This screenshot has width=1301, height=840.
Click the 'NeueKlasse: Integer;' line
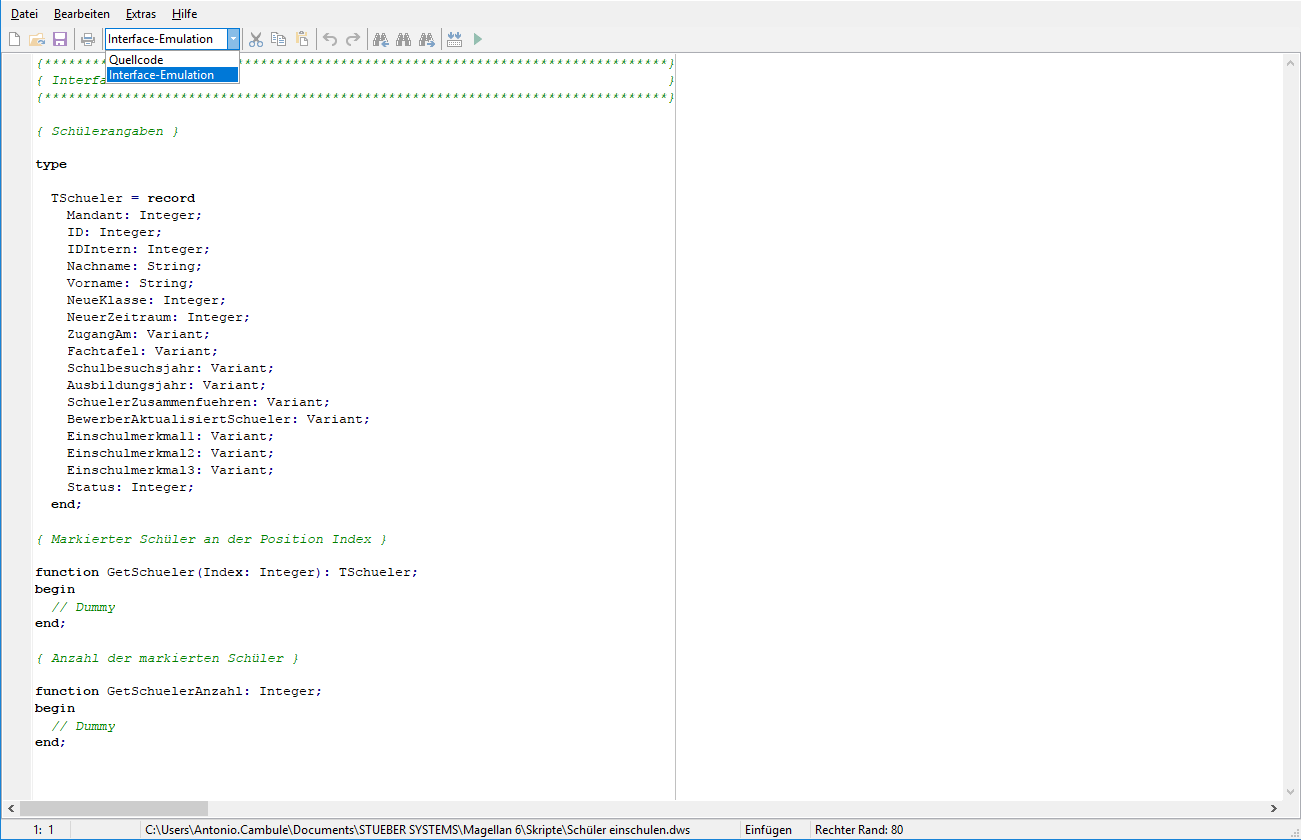click(146, 300)
